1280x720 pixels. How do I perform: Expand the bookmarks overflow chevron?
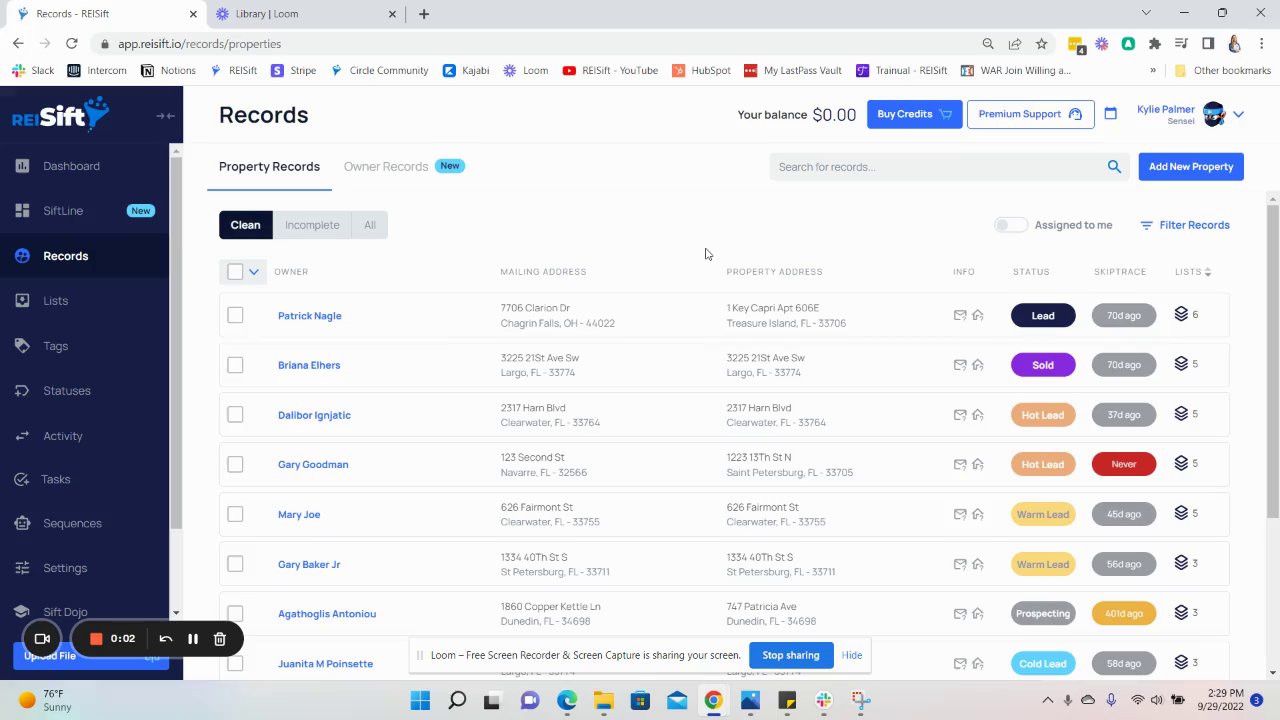pos(1153,71)
